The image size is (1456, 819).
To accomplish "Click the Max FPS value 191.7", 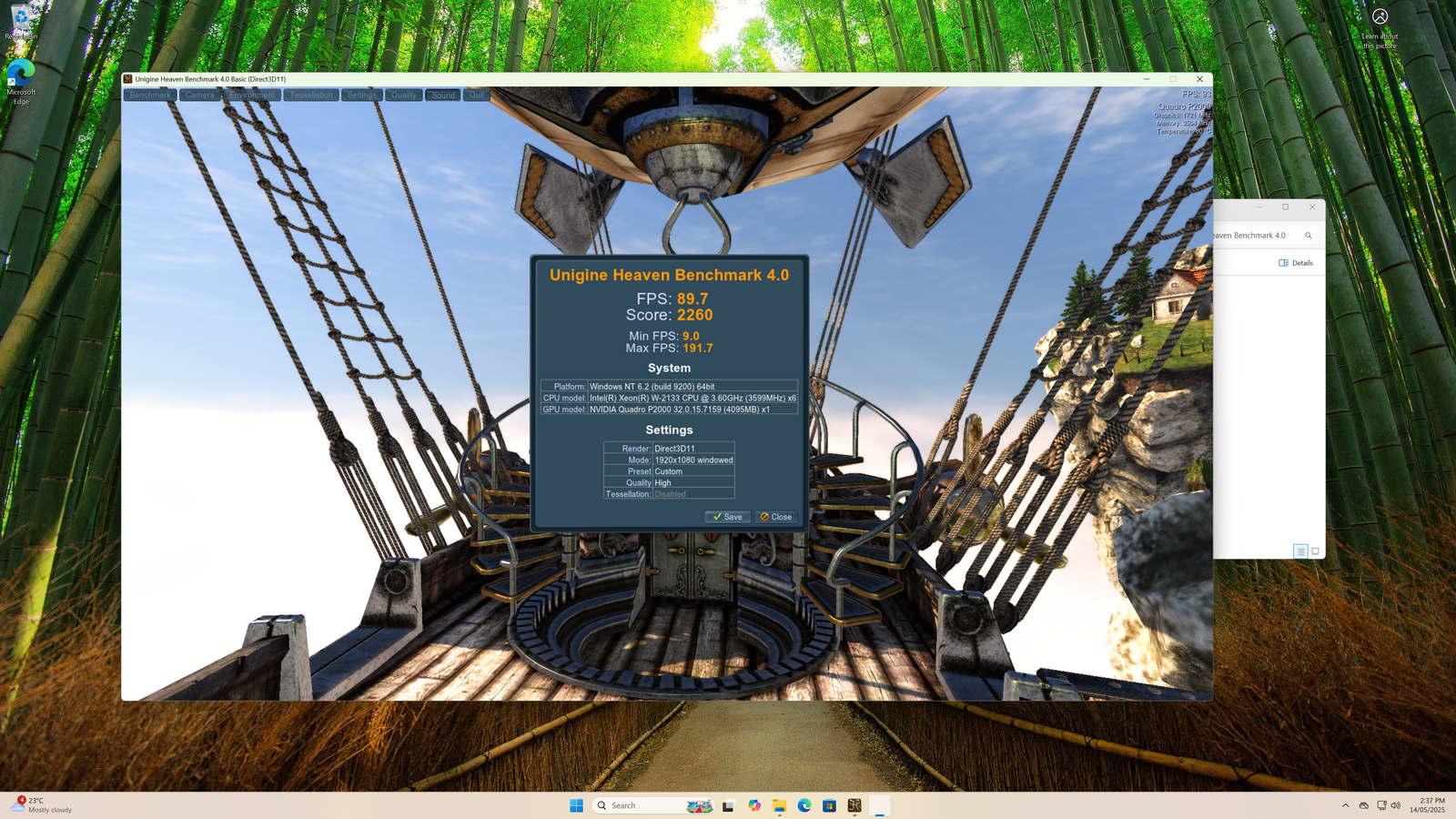I will tap(698, 348).
